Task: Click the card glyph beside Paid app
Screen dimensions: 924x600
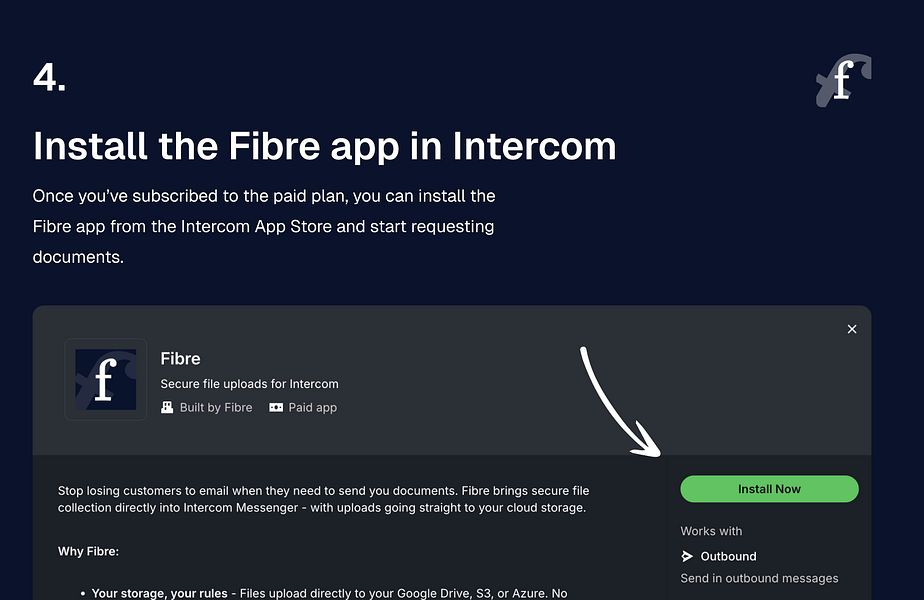Action: (276, 407)
